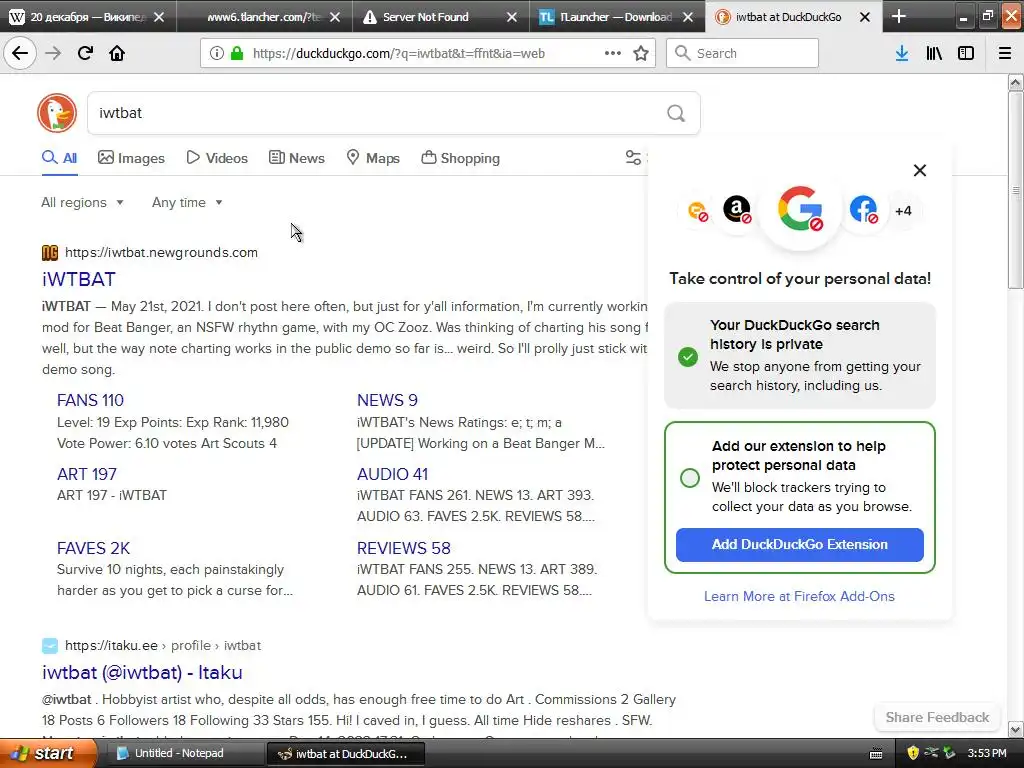The width and height of the screenshot is (1024, 768).
Task: Click Add DuckDuckGo Extension button
Action: pyautogui.click(x=799, y=545)
